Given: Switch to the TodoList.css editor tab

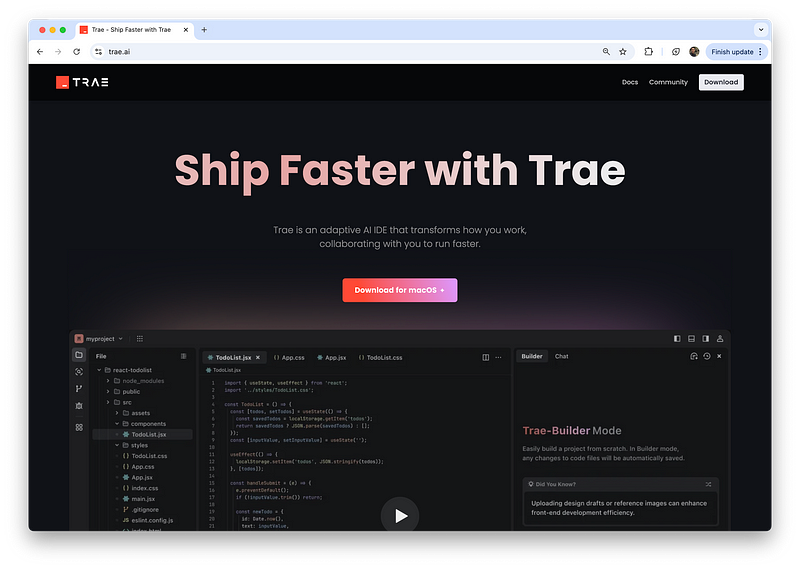Looking at the screenshot, I should (x=381, y=357).
